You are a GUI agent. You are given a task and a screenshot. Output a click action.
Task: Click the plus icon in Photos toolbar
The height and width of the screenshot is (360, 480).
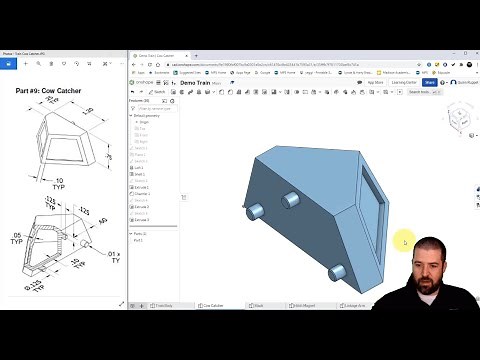26,63
